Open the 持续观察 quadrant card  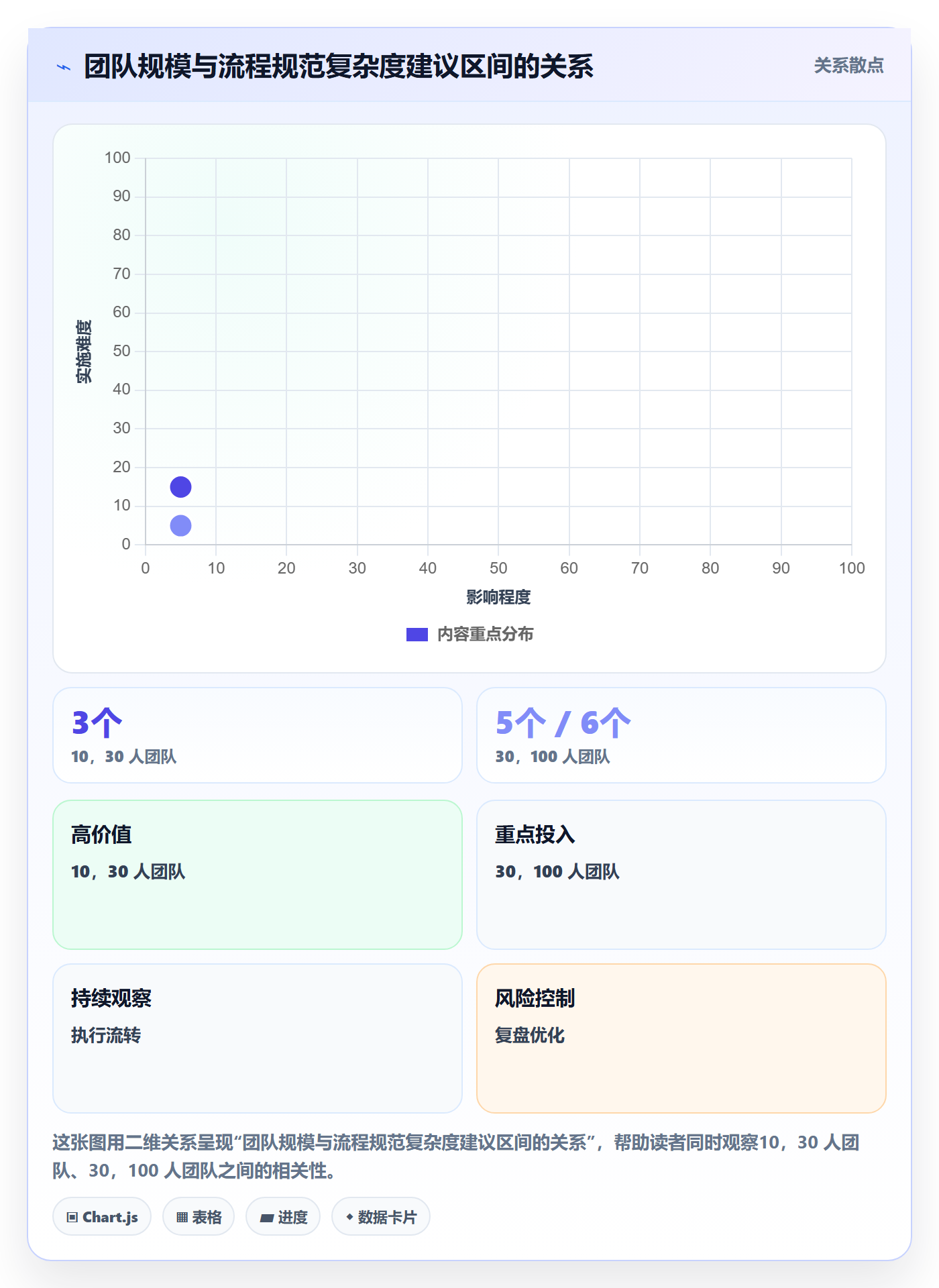pyautogui.click(x=258, y=1038)
